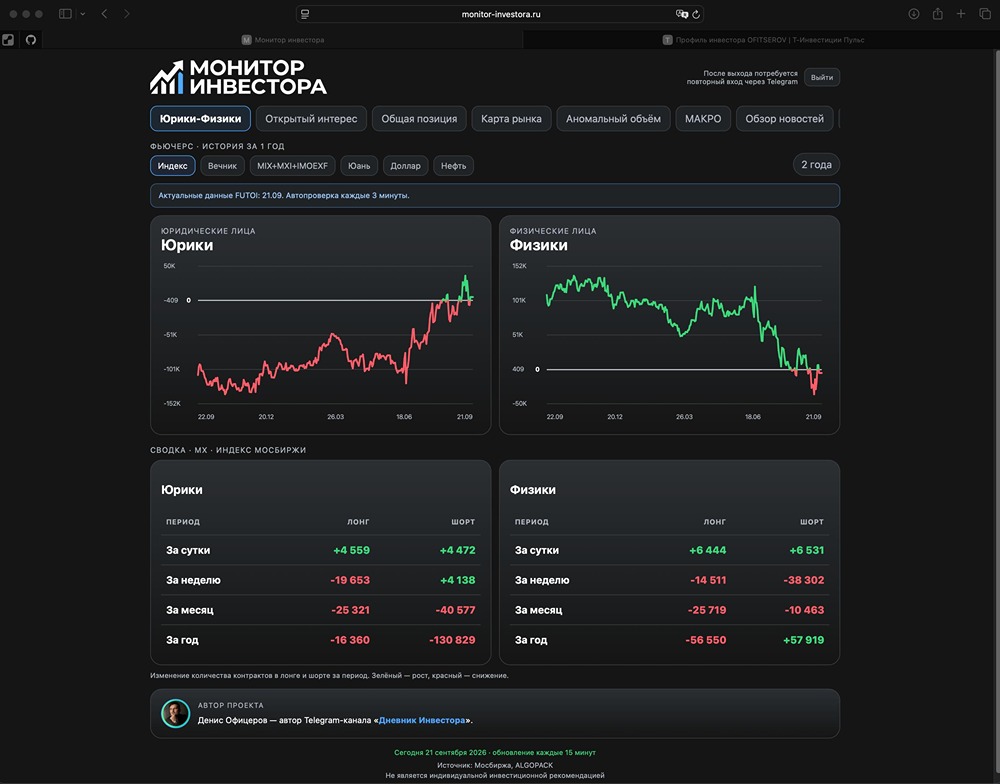This screenshot has width=1000, height=784.
Task: Click the translate icon in address bar
Action: [681, 14]
